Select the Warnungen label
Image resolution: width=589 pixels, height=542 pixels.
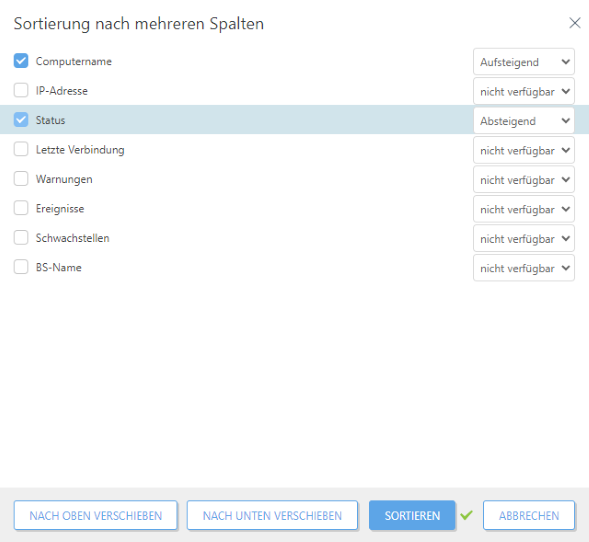[64, 179]
